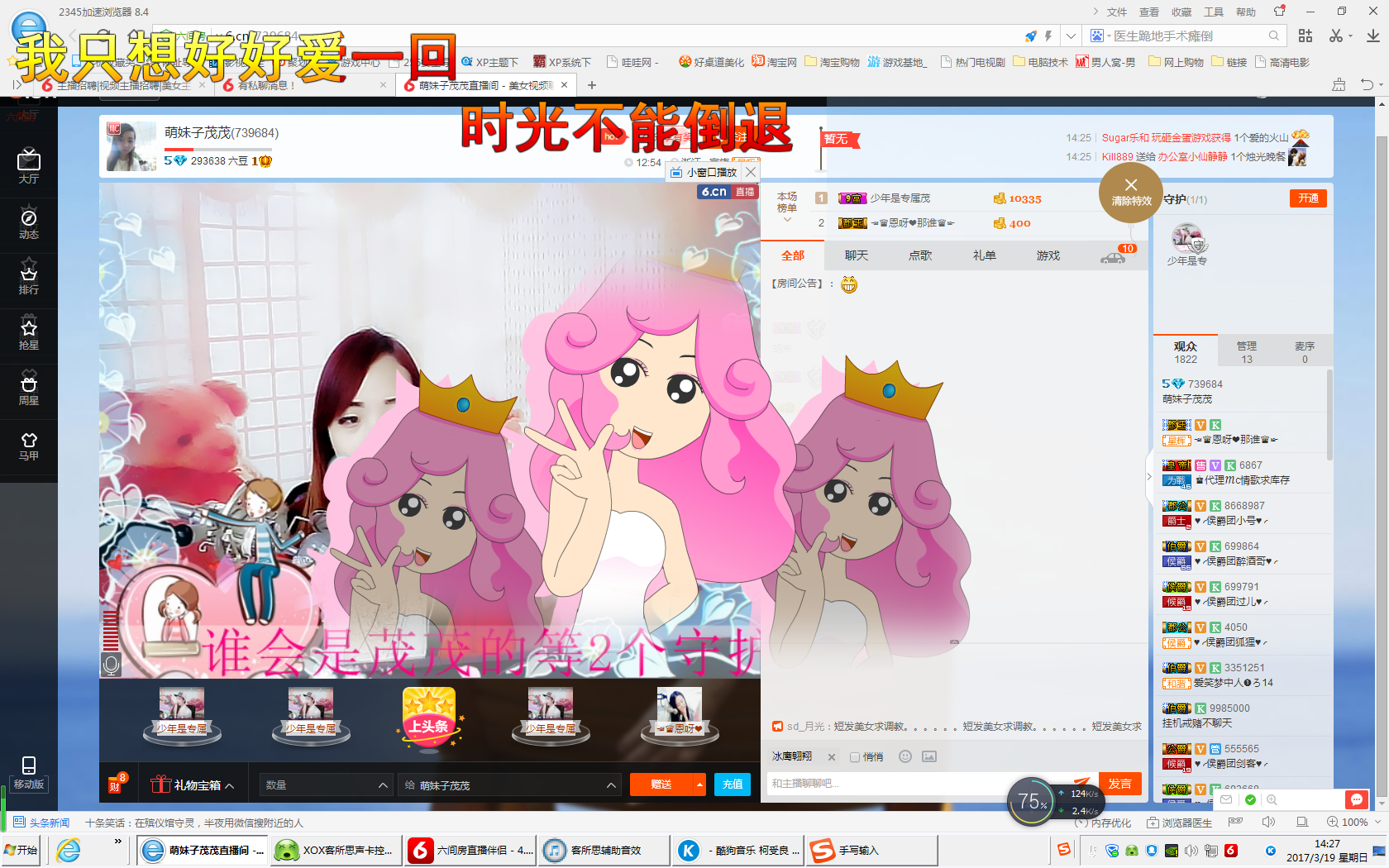The height and width of the screenshot is (868, 1389).
Task: Open the new tab plus button
Action: pos(591,85)
